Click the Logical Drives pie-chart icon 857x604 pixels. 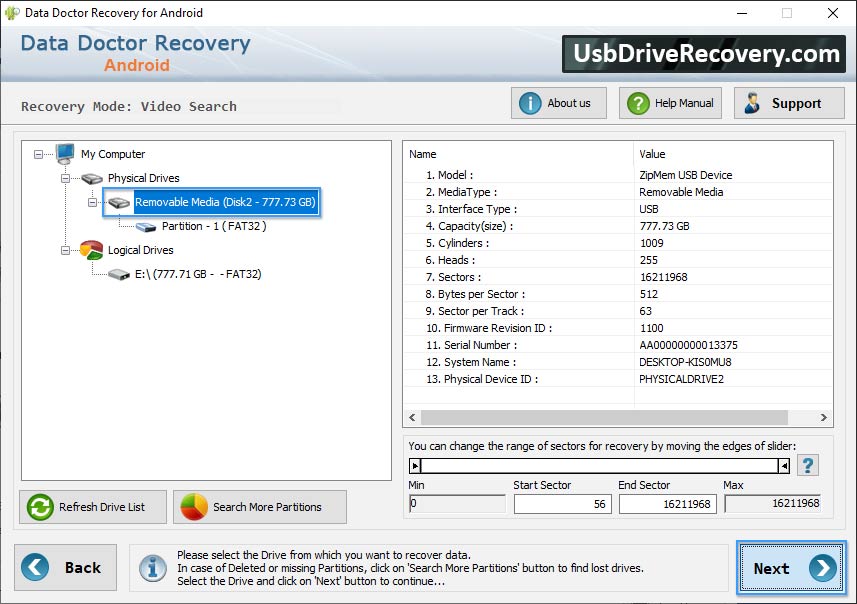[91, 250]
